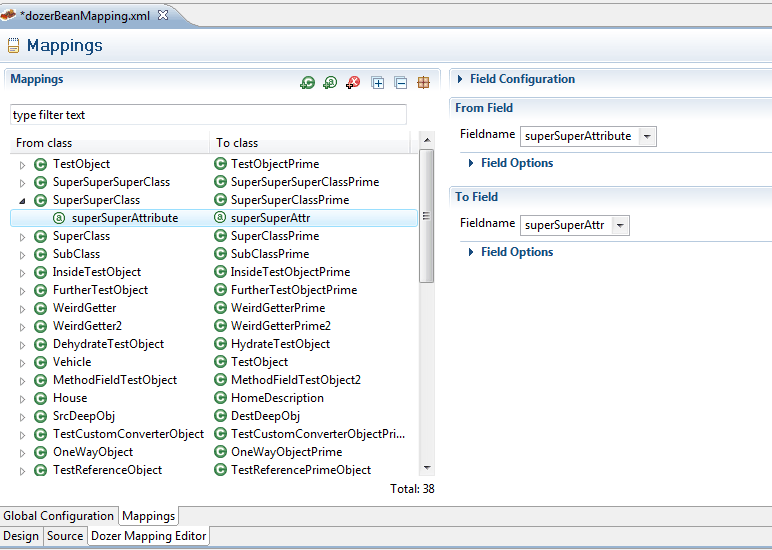Click the TestObjectPrime class icon

[220, 163]
